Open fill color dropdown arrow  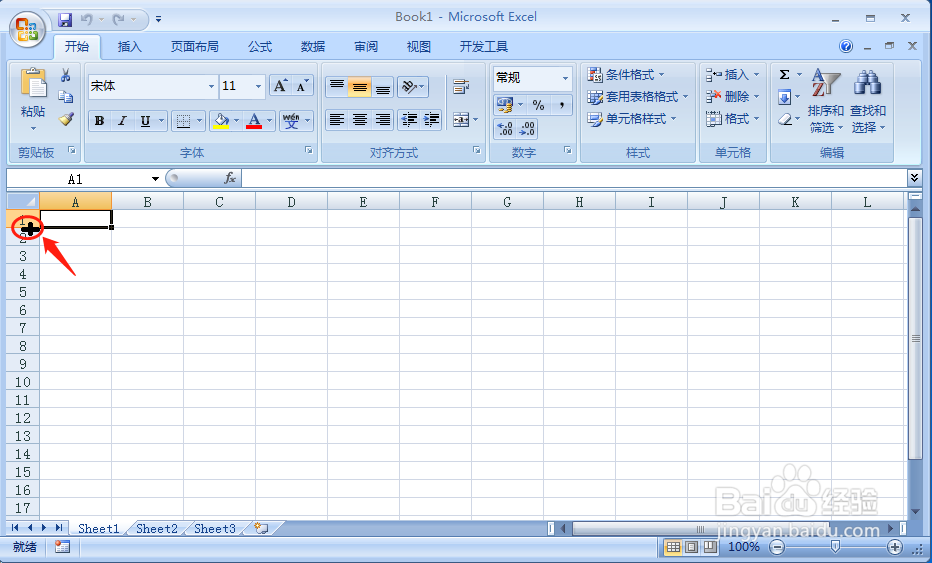(x=237, y=121)
